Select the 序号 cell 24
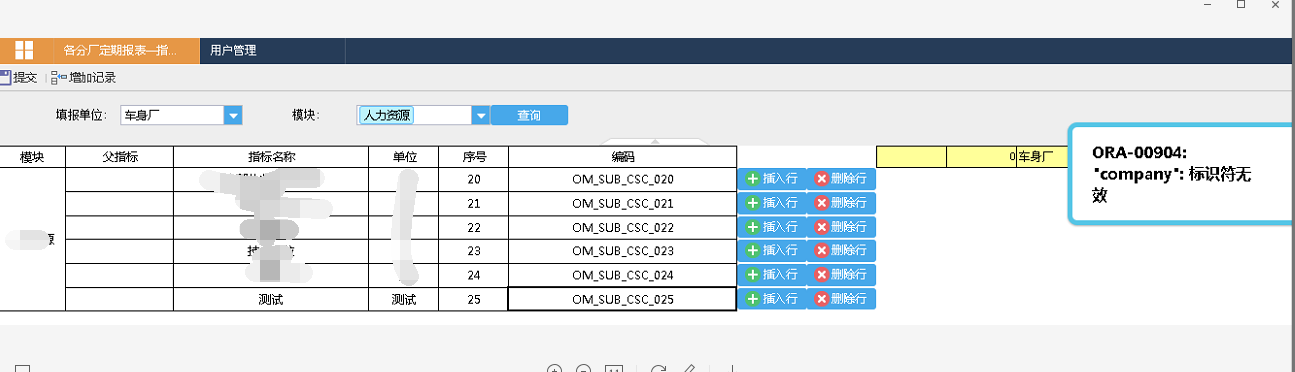Viewport: 1295px width, 372px height. (x=473, y=275)
